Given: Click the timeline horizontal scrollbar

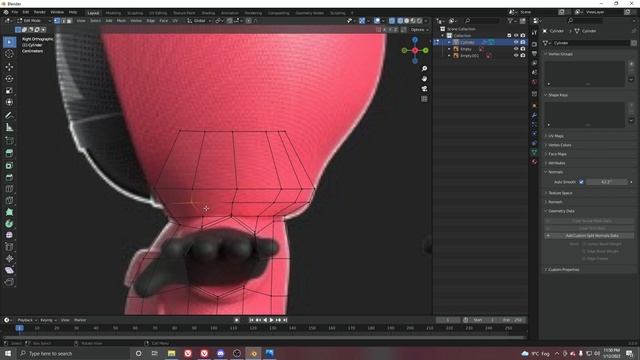Looking at the screenshot, I should (x=264, y=338).
